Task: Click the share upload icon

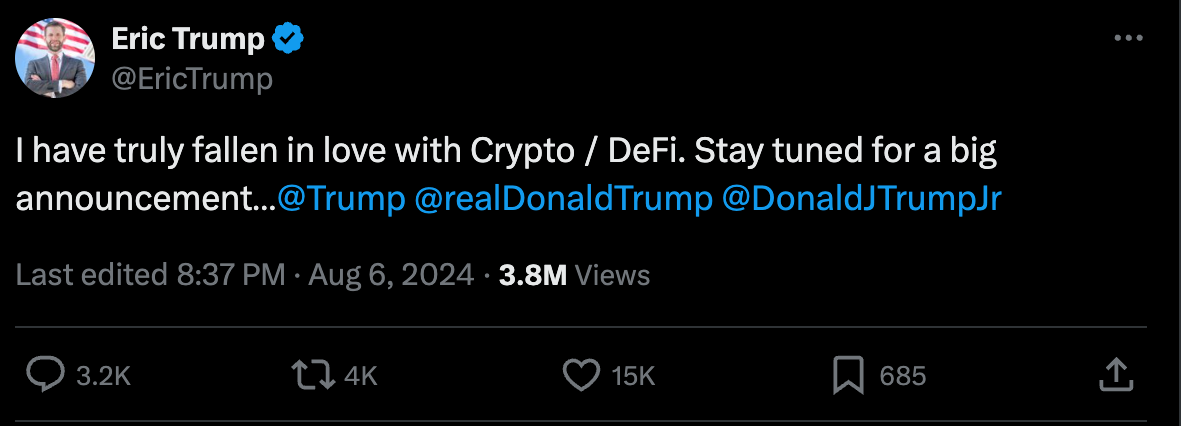Action: pos(1114,375)
